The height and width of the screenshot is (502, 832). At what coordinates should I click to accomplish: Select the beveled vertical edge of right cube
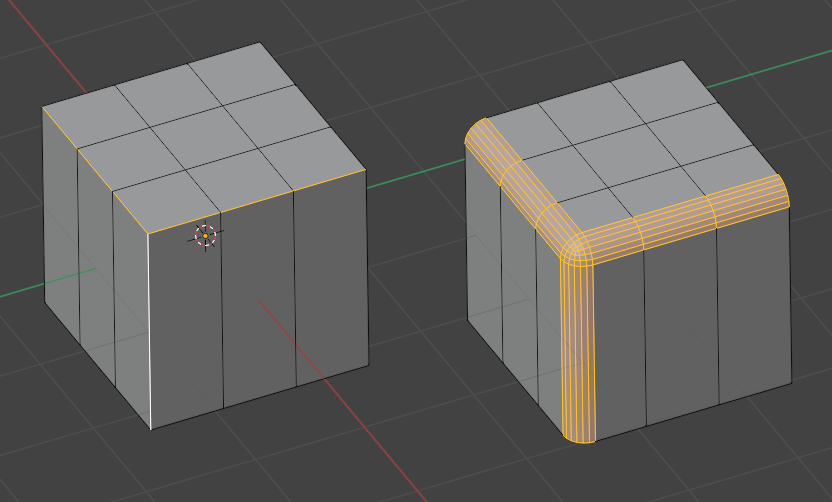tap(578, 353)
